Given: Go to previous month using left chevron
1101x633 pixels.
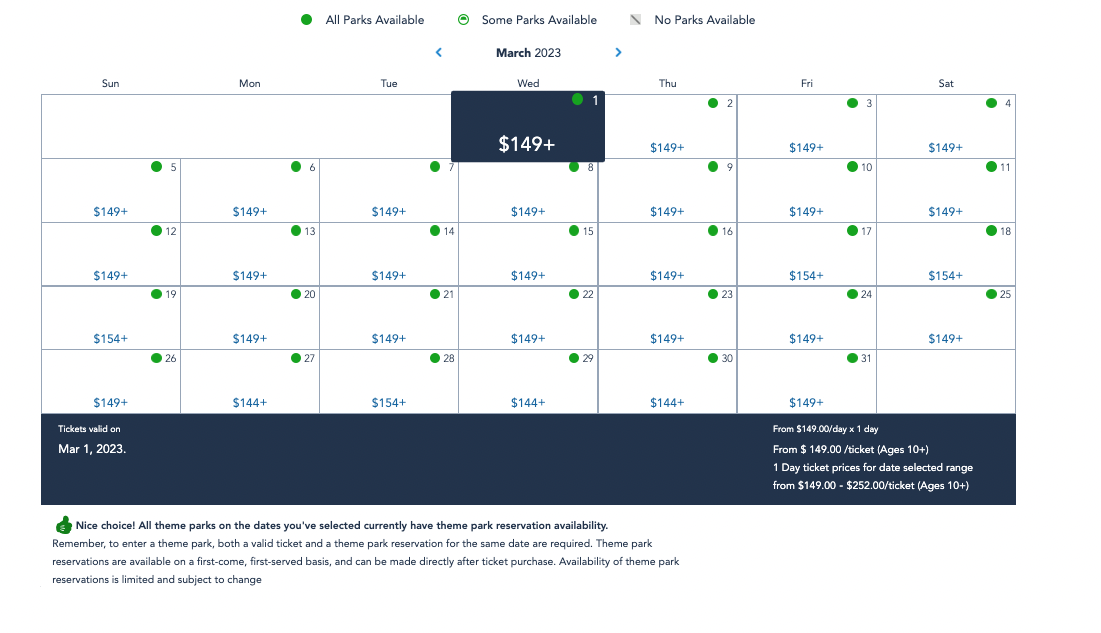Looking at the screenshot, I should [439, 53].
